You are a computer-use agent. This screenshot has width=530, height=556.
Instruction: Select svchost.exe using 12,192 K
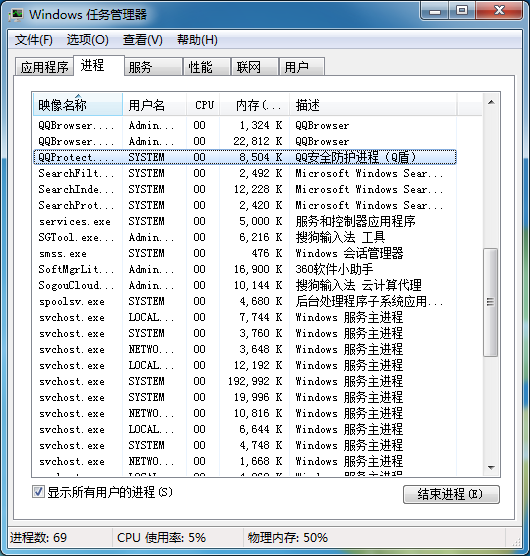(245, 365)
